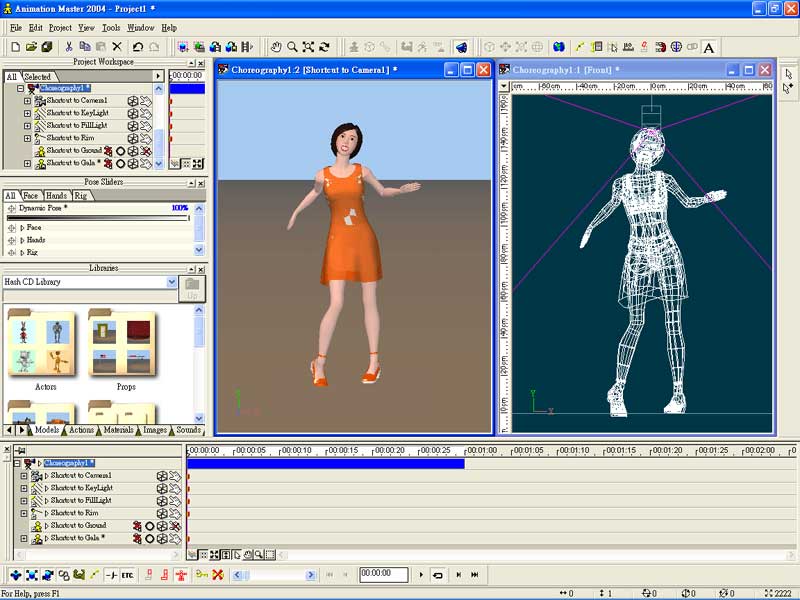
Task: Click the current time input field
Action: pos(384,574)
